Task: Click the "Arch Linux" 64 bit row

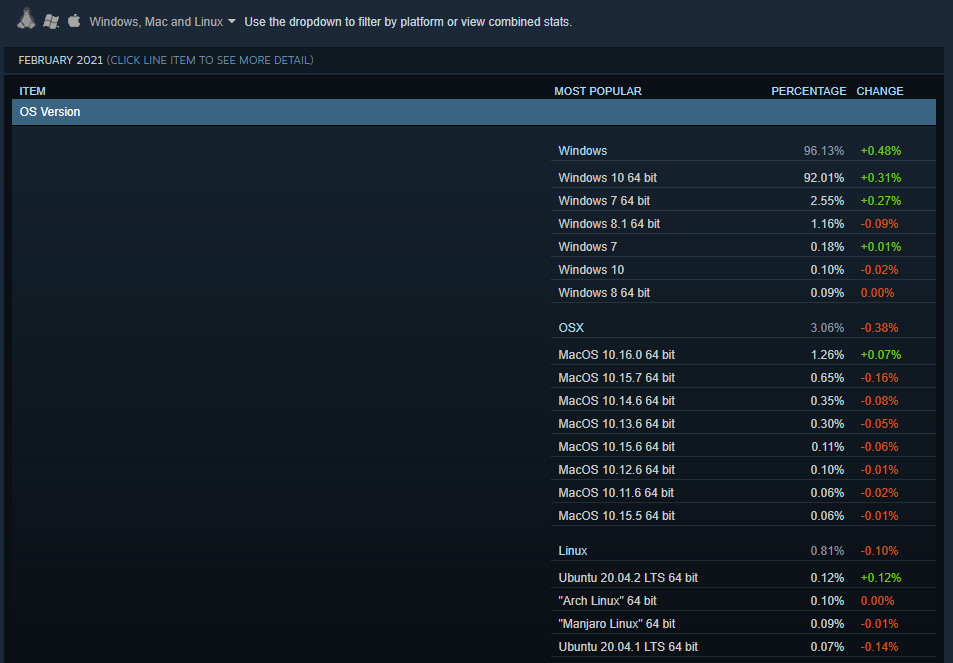Action: point(743,600)
